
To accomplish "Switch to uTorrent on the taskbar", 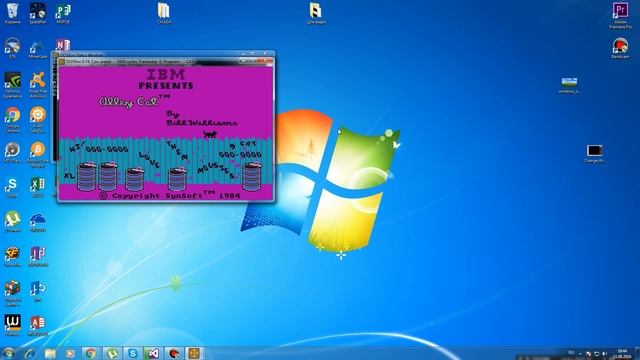I will pyautogui.click(x=112, y=353).
